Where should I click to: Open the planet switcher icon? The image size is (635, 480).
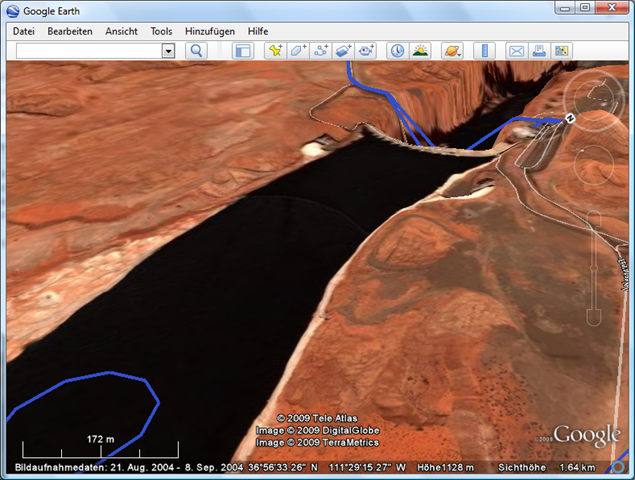[451, 50]
